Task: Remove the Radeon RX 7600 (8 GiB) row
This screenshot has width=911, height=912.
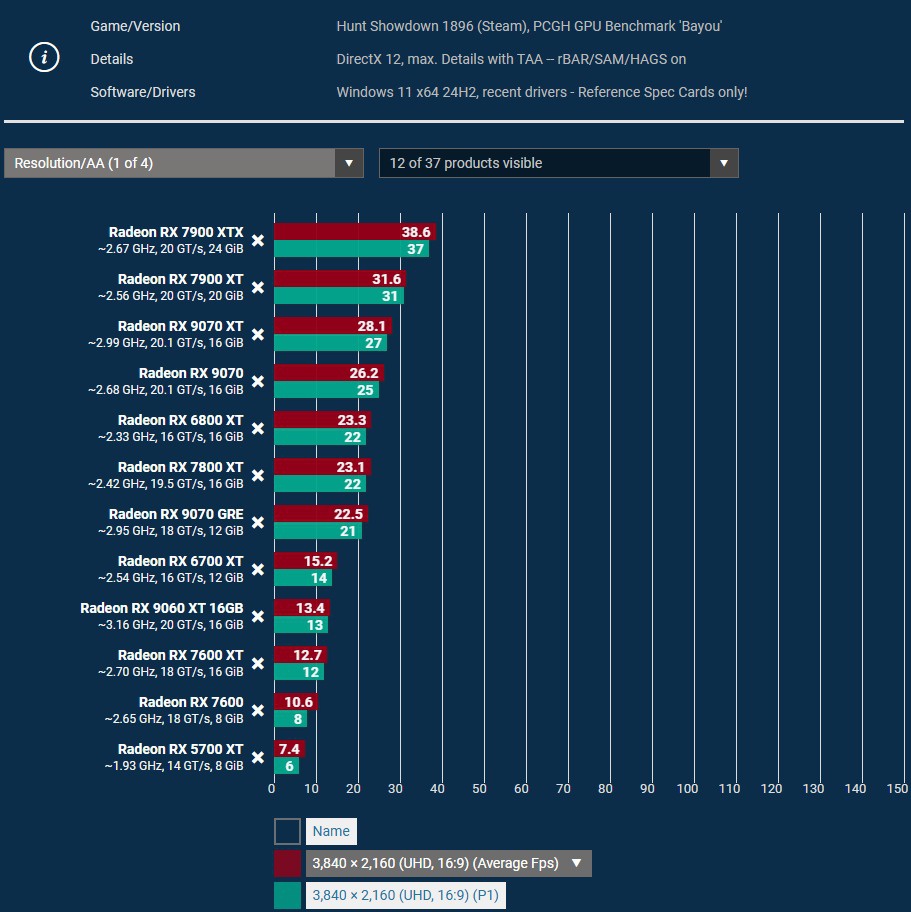Action: point(258,710)
